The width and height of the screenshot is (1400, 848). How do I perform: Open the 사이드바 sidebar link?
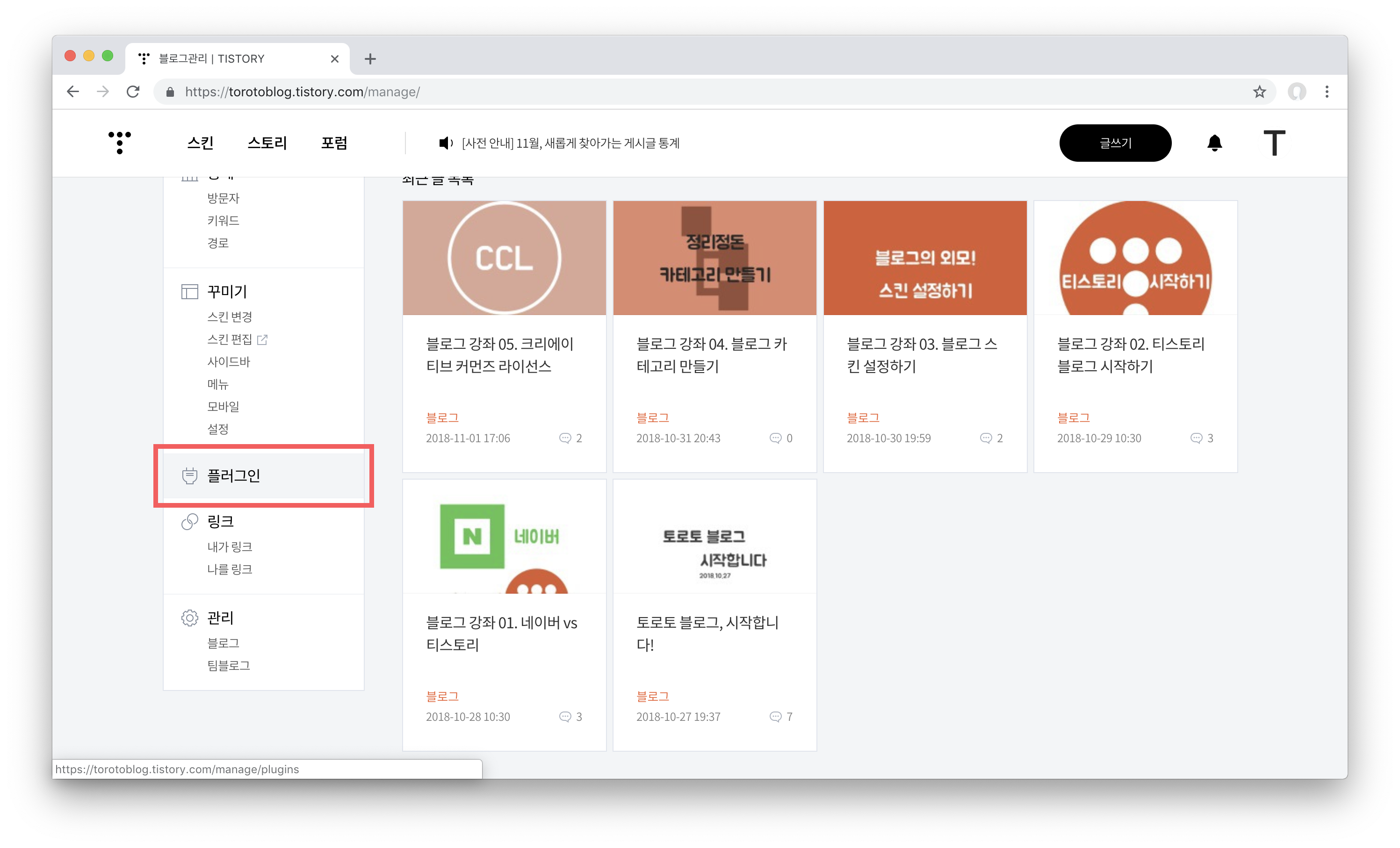tap(228, 362)
